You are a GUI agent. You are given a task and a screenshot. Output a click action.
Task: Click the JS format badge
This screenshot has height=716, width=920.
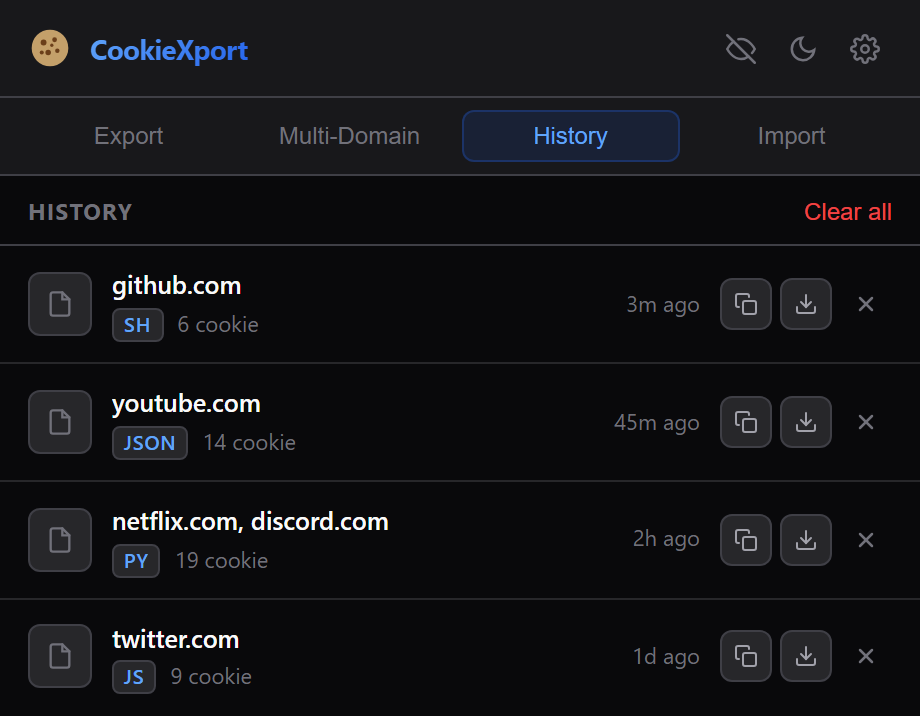tap(134, 677)
